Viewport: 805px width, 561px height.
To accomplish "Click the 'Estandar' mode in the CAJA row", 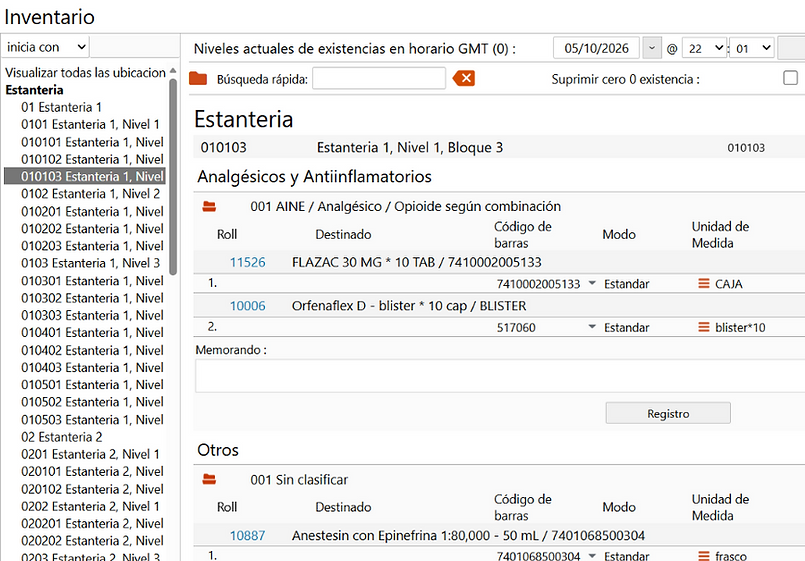I will coord(626,283).
